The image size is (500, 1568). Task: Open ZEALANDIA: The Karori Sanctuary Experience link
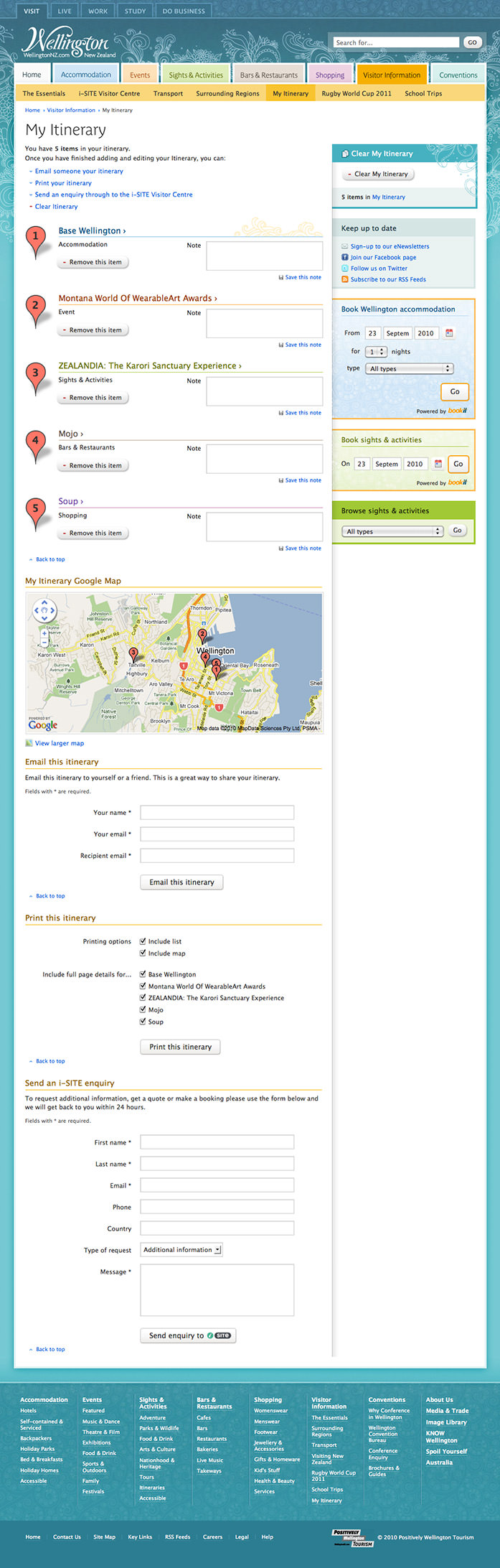coord(150,366)
